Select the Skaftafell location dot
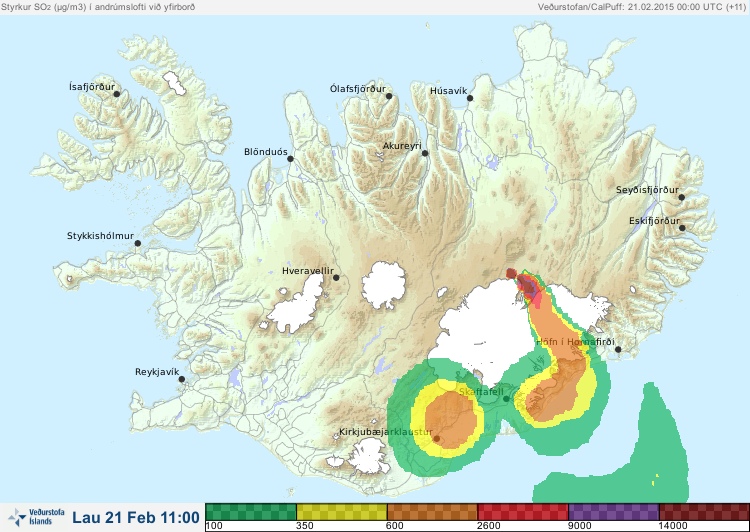The image size is (750, 532). (x=506, y=399)
